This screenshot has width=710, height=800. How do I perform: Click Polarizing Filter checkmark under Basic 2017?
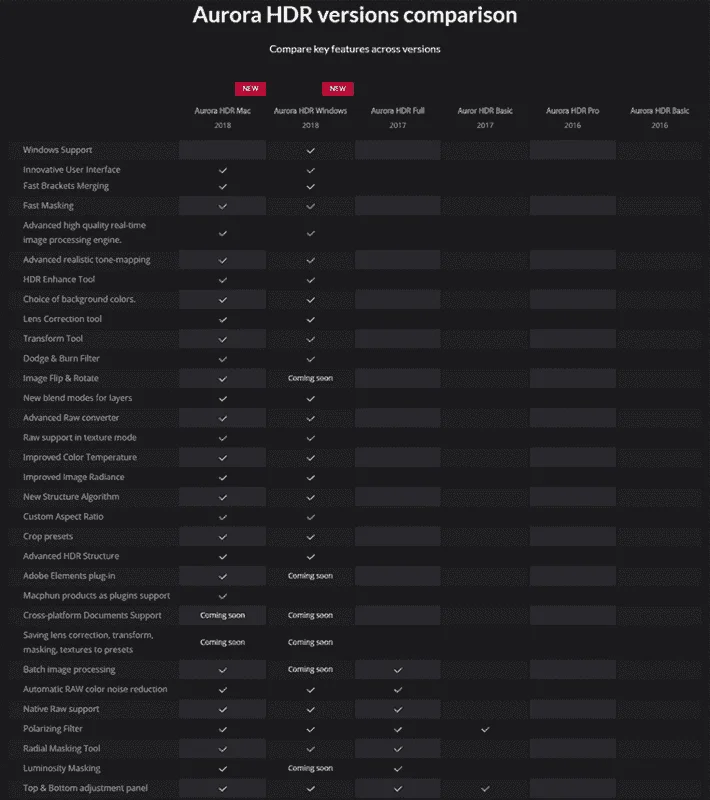pos(485,730)
